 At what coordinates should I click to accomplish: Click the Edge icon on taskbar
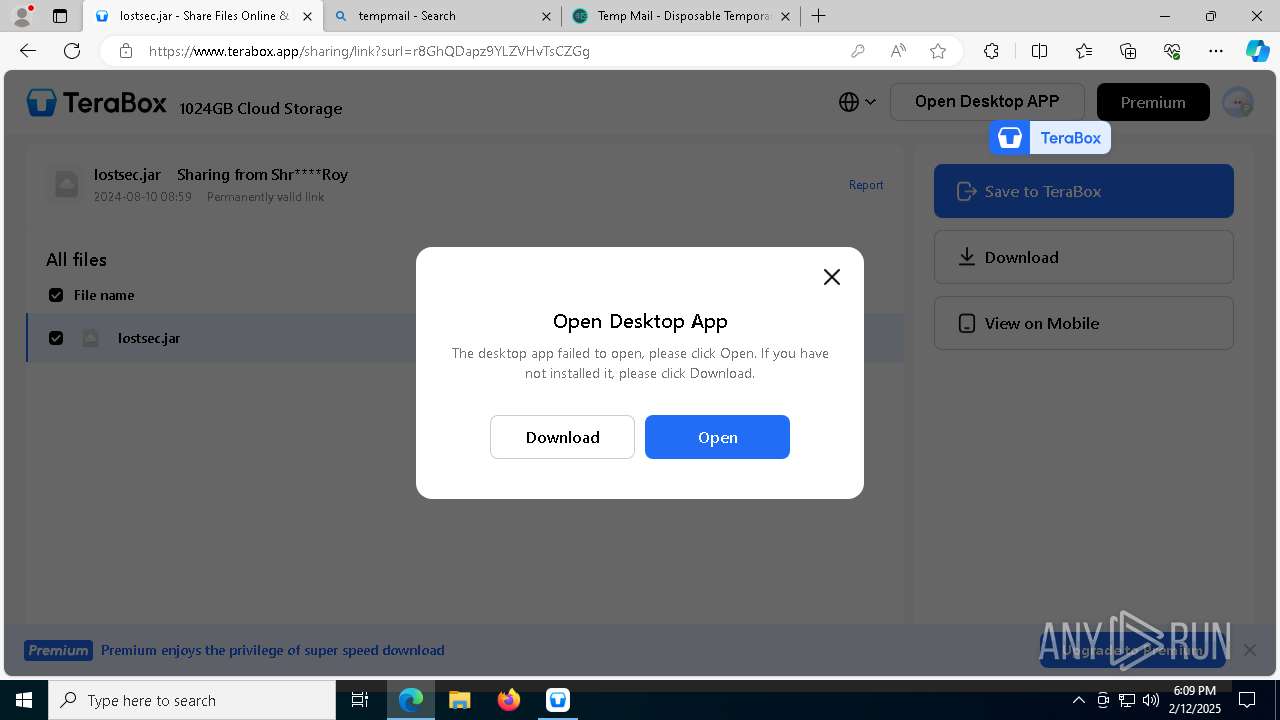411,700
